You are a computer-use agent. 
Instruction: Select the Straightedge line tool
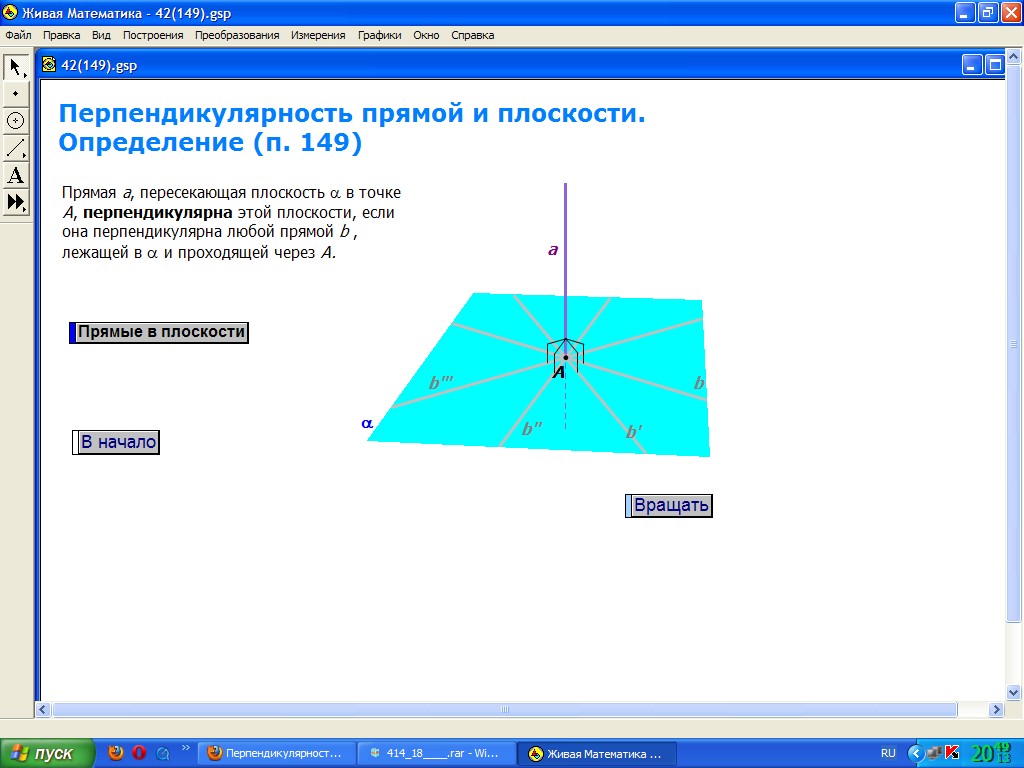pos(15,148)
